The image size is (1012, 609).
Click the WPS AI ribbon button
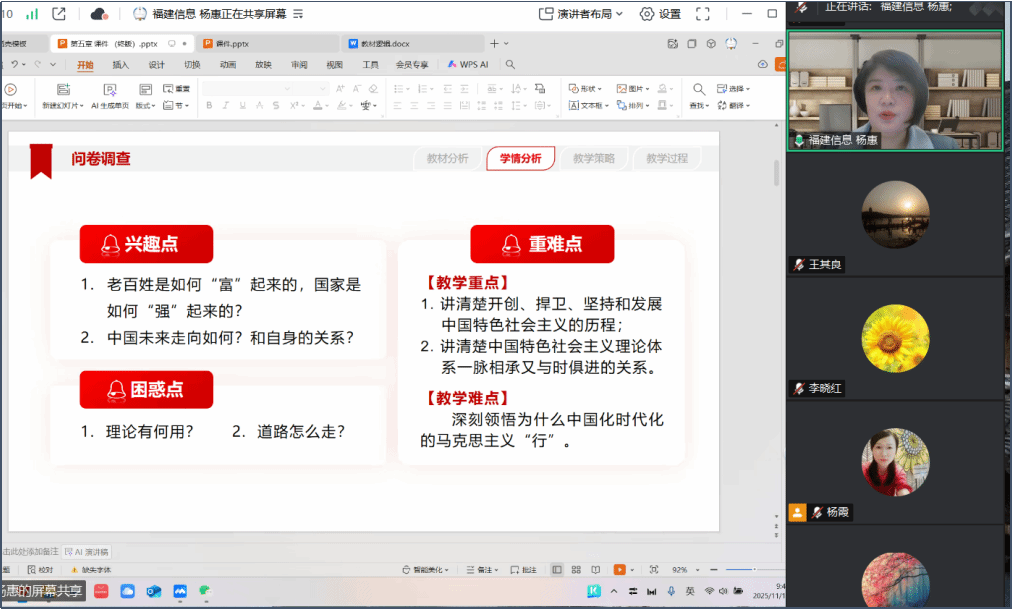468,65
